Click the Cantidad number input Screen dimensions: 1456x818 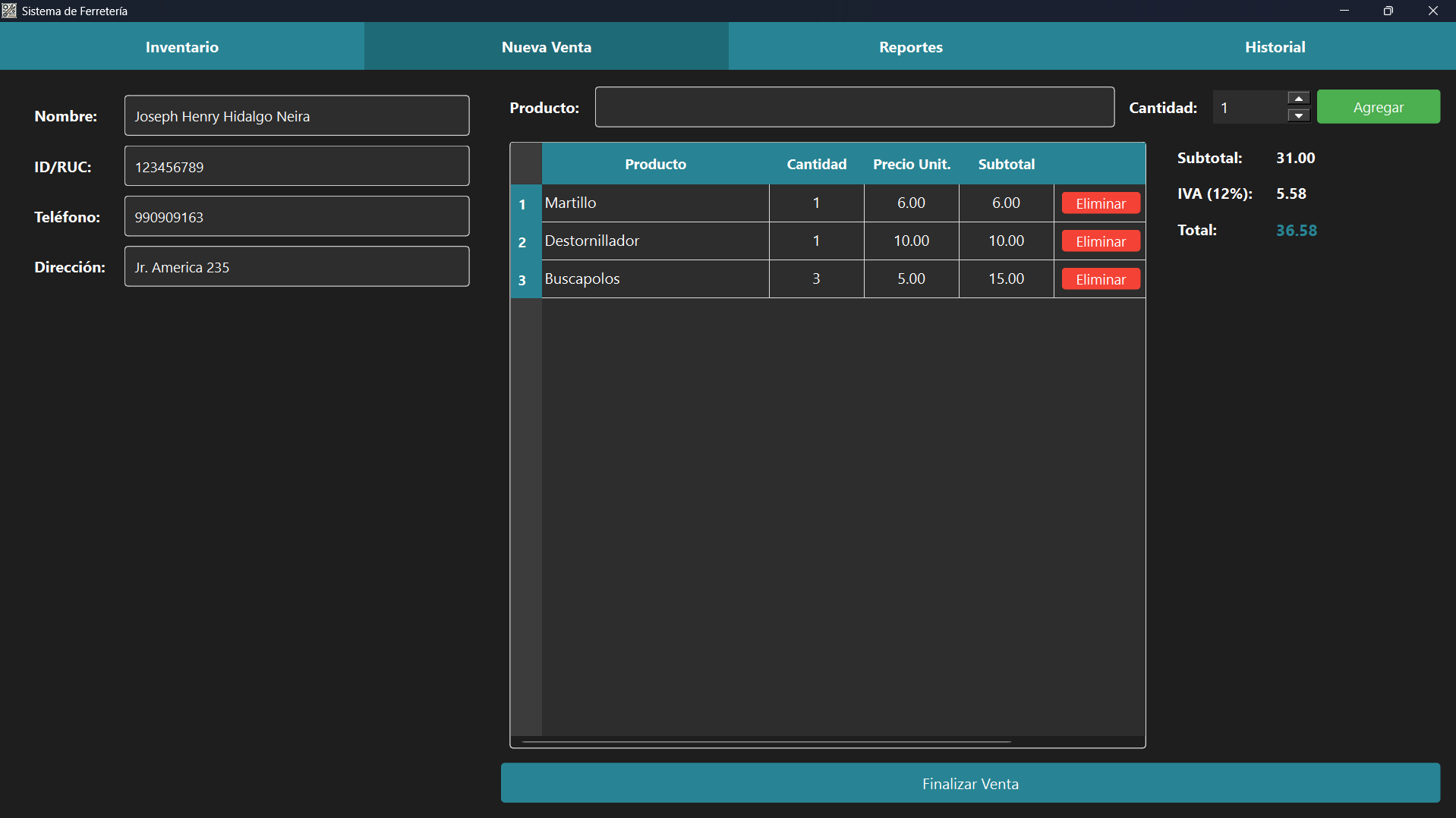point(1249,107)
